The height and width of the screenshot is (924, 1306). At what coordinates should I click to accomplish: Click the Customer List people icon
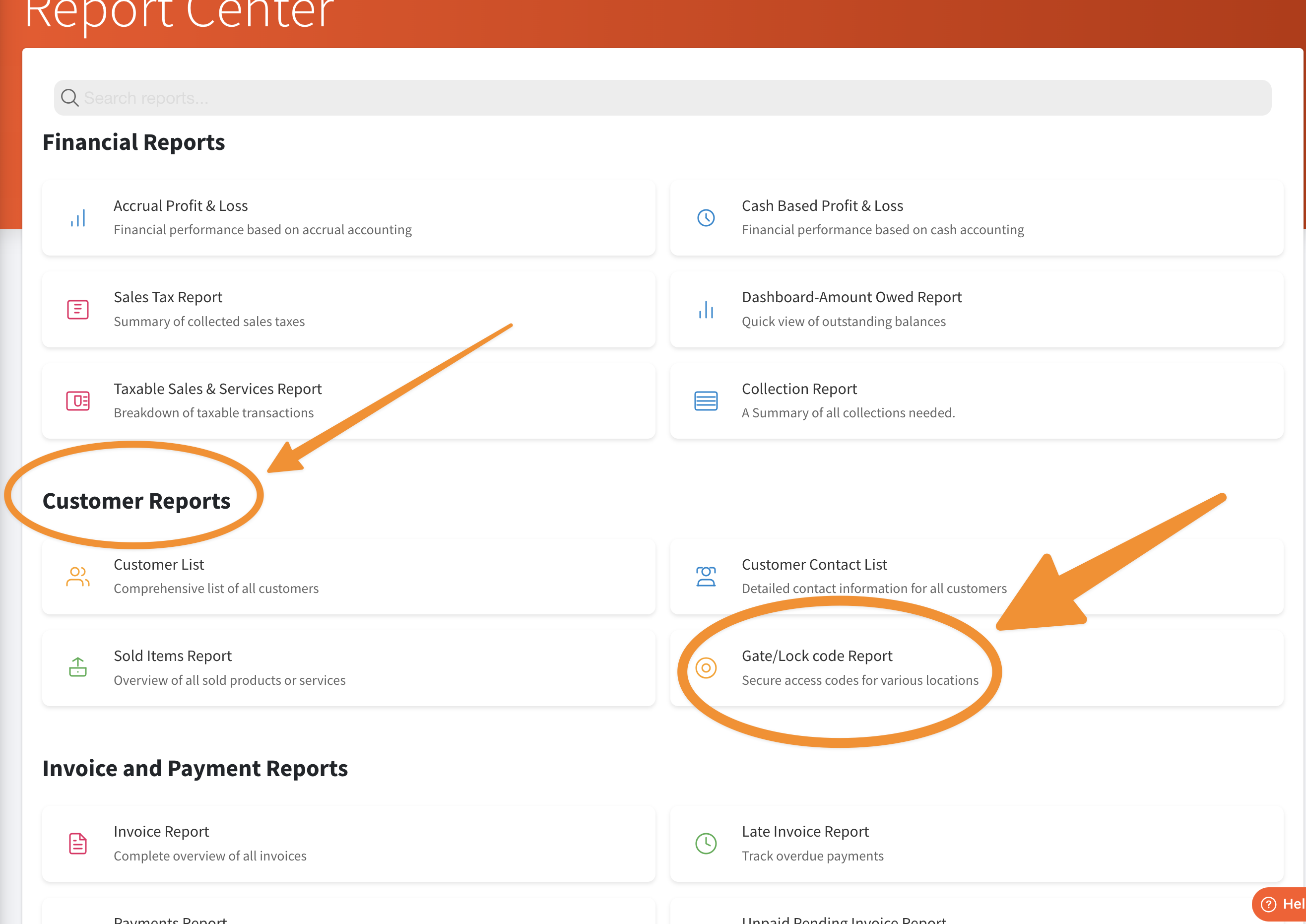(78, 576)
